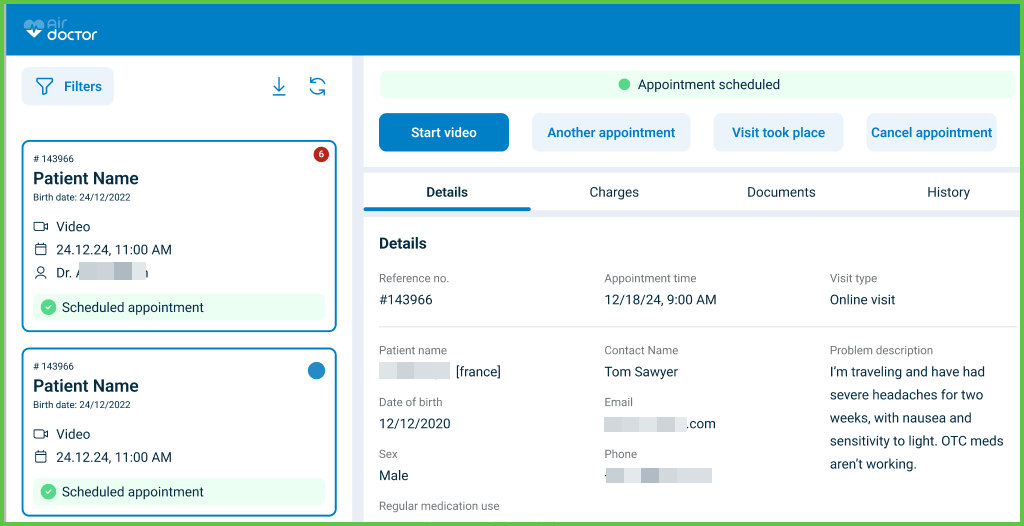Click the green checkmark on second card status
The width and height of the screenshot is (1024, 526).
tap(48, 492)
